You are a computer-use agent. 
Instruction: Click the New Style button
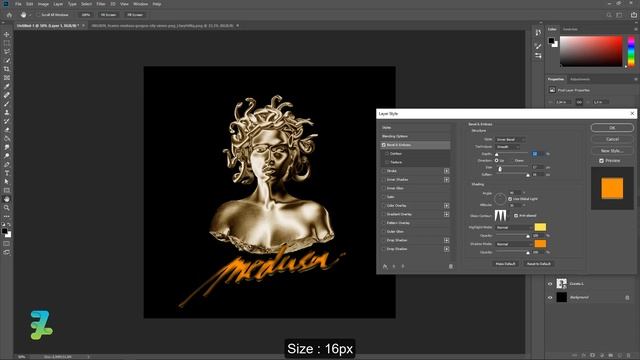[612, 151]
